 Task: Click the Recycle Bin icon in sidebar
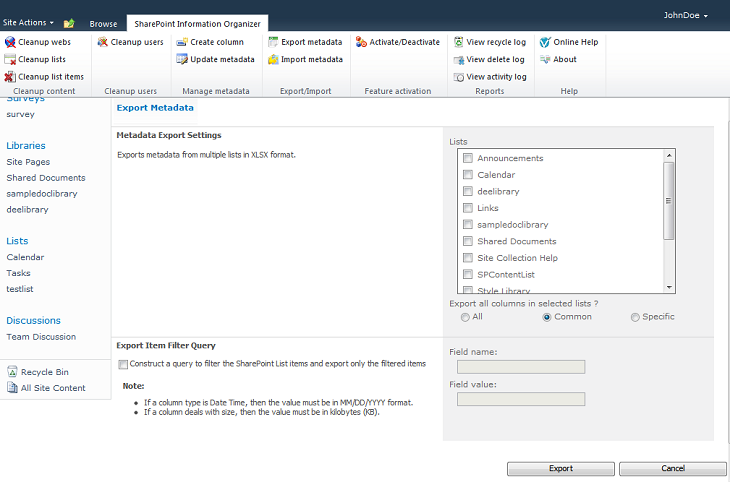point(13,372)
